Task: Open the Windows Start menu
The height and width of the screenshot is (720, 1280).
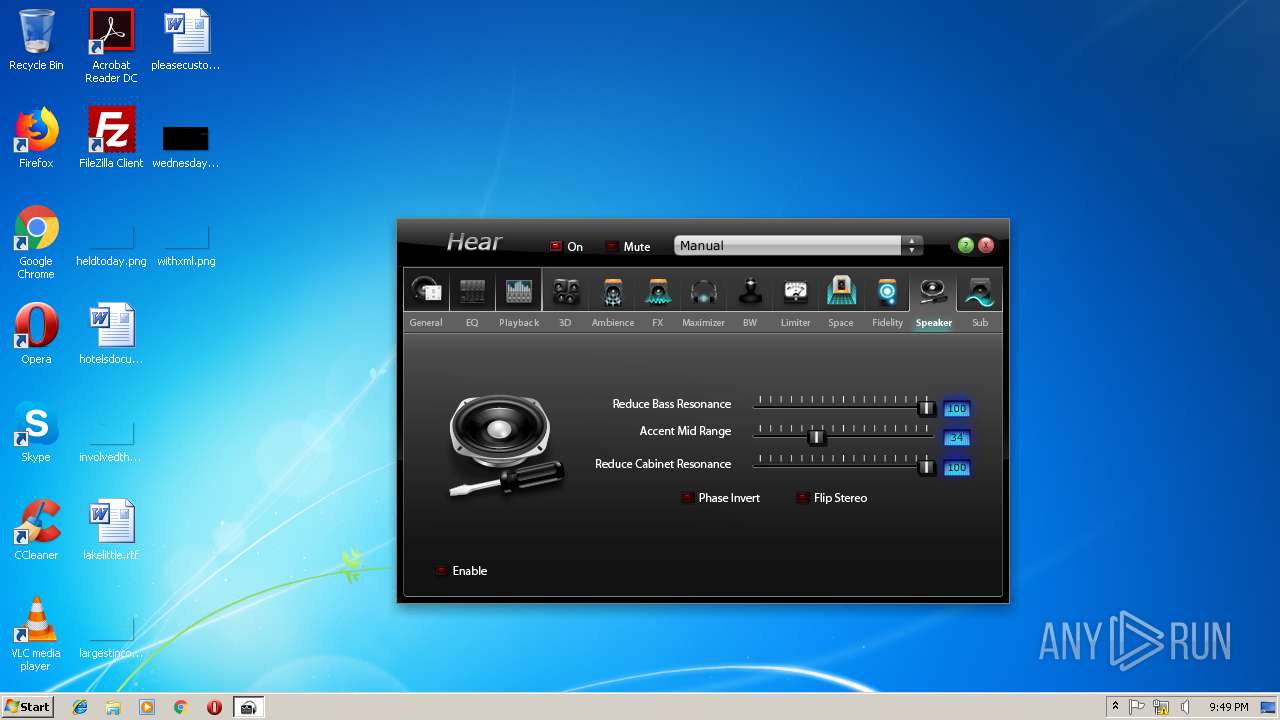Action: point(27,706)
